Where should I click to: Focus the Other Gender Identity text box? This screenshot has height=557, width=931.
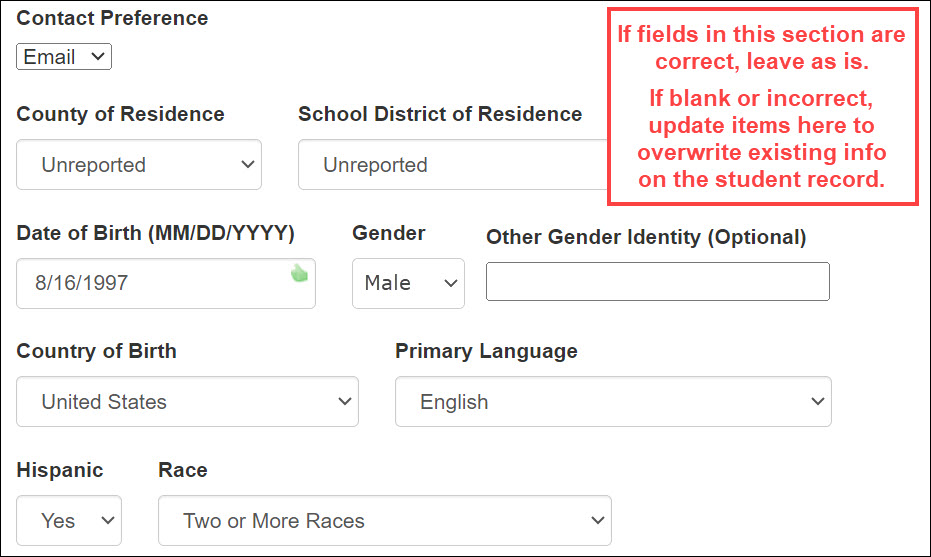pyautogui.click(x=657, y=282)
